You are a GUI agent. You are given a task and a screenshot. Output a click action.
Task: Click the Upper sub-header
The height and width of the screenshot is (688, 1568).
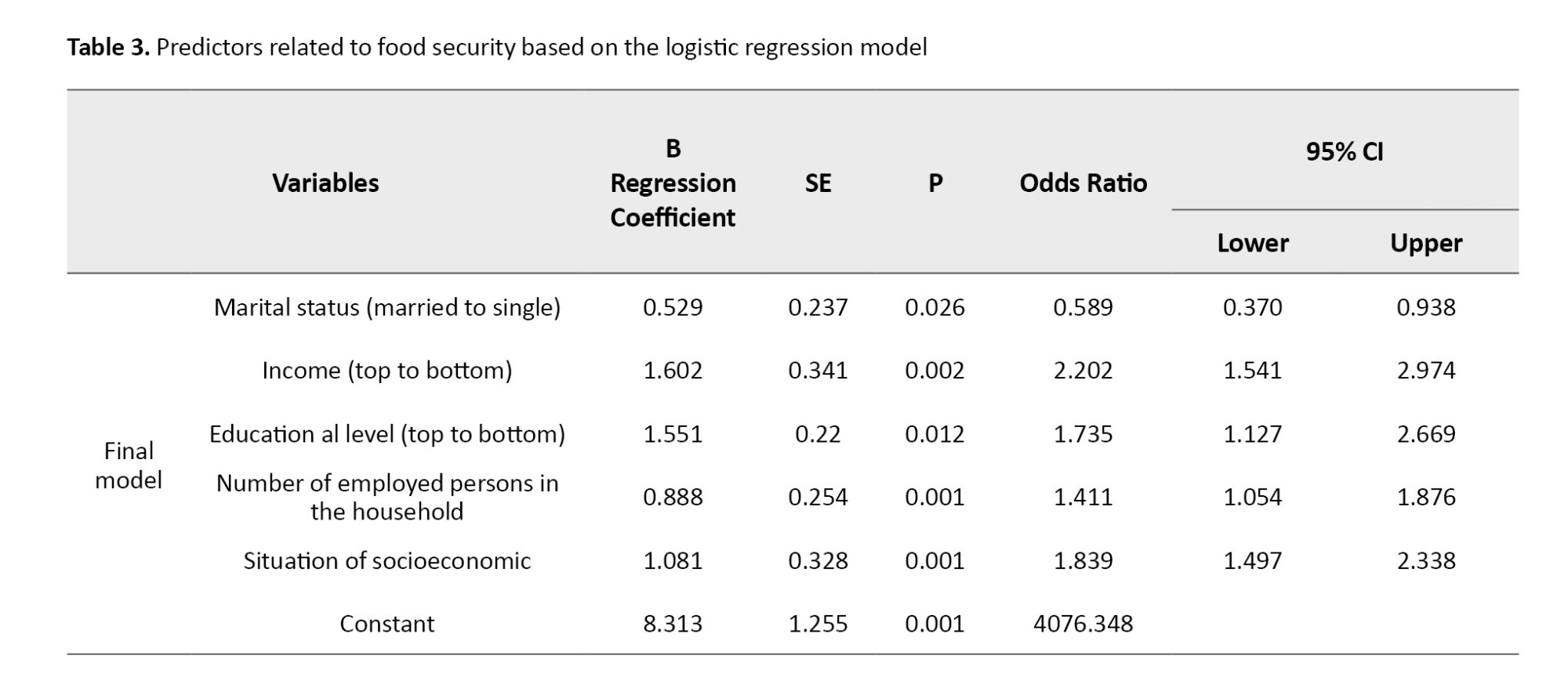pyautogui.click(x=1425, y=244)
